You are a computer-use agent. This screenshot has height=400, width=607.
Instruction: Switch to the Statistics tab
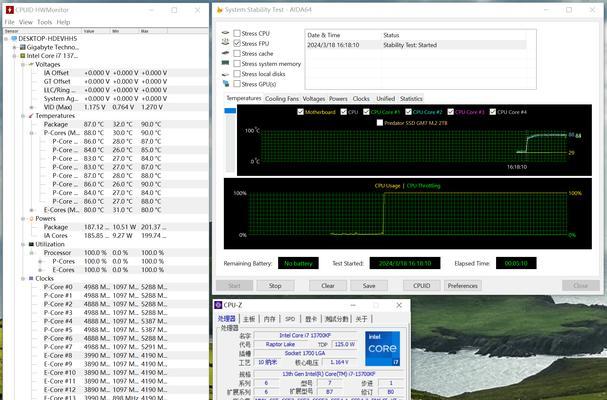pyautogui.click(x=411, y=99)
